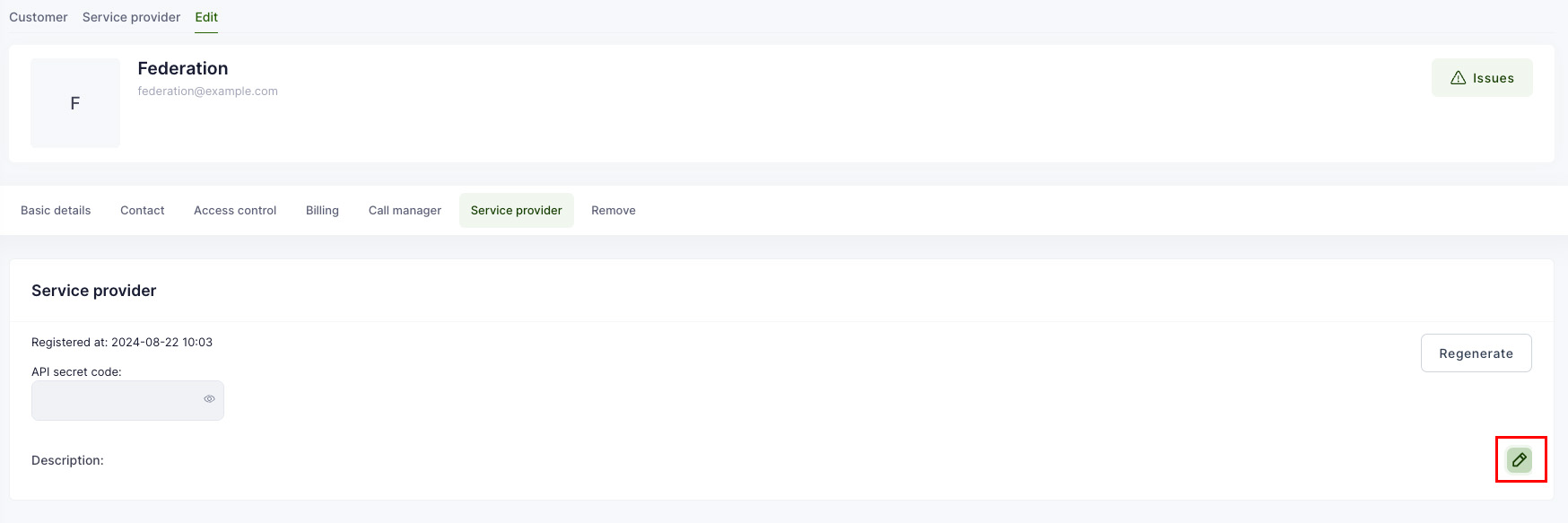Focus the API secret code field
Image resolution: width=1568 pixels, height=523 pixels.
(117, 400)
